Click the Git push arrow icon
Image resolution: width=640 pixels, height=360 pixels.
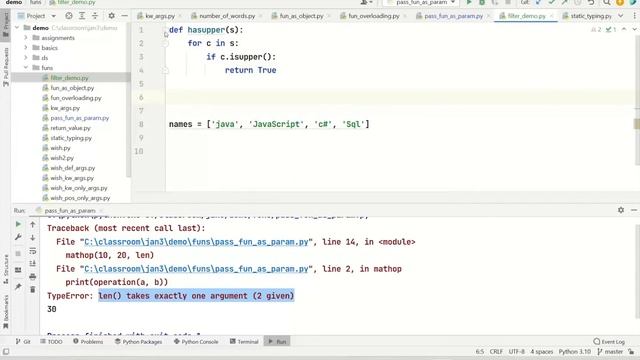(564, 2)
